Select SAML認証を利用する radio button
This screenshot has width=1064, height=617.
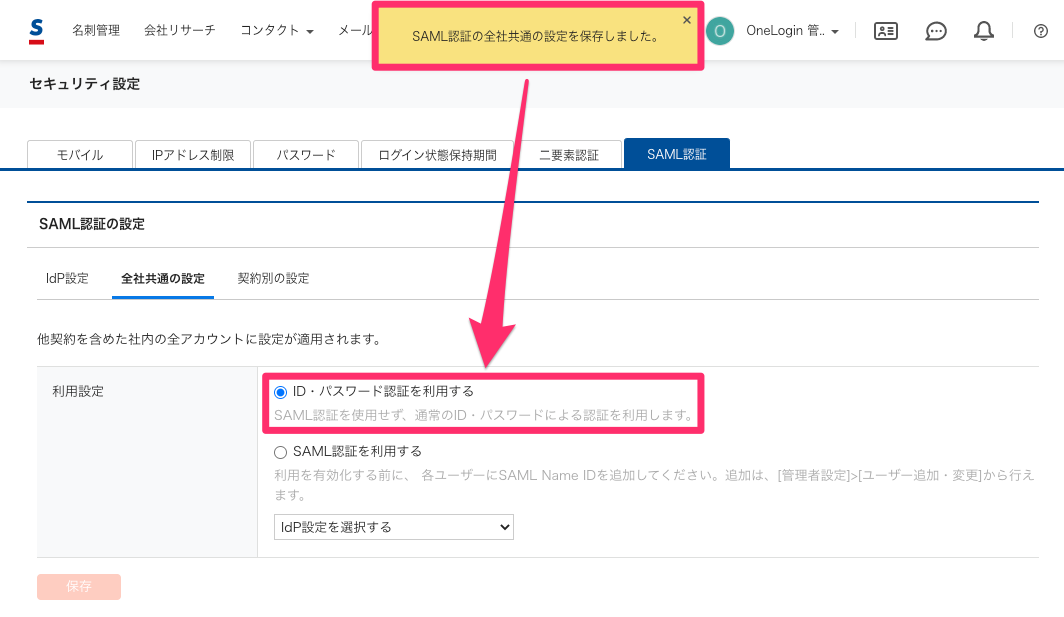pyautogui.click(x=280, y=452)
